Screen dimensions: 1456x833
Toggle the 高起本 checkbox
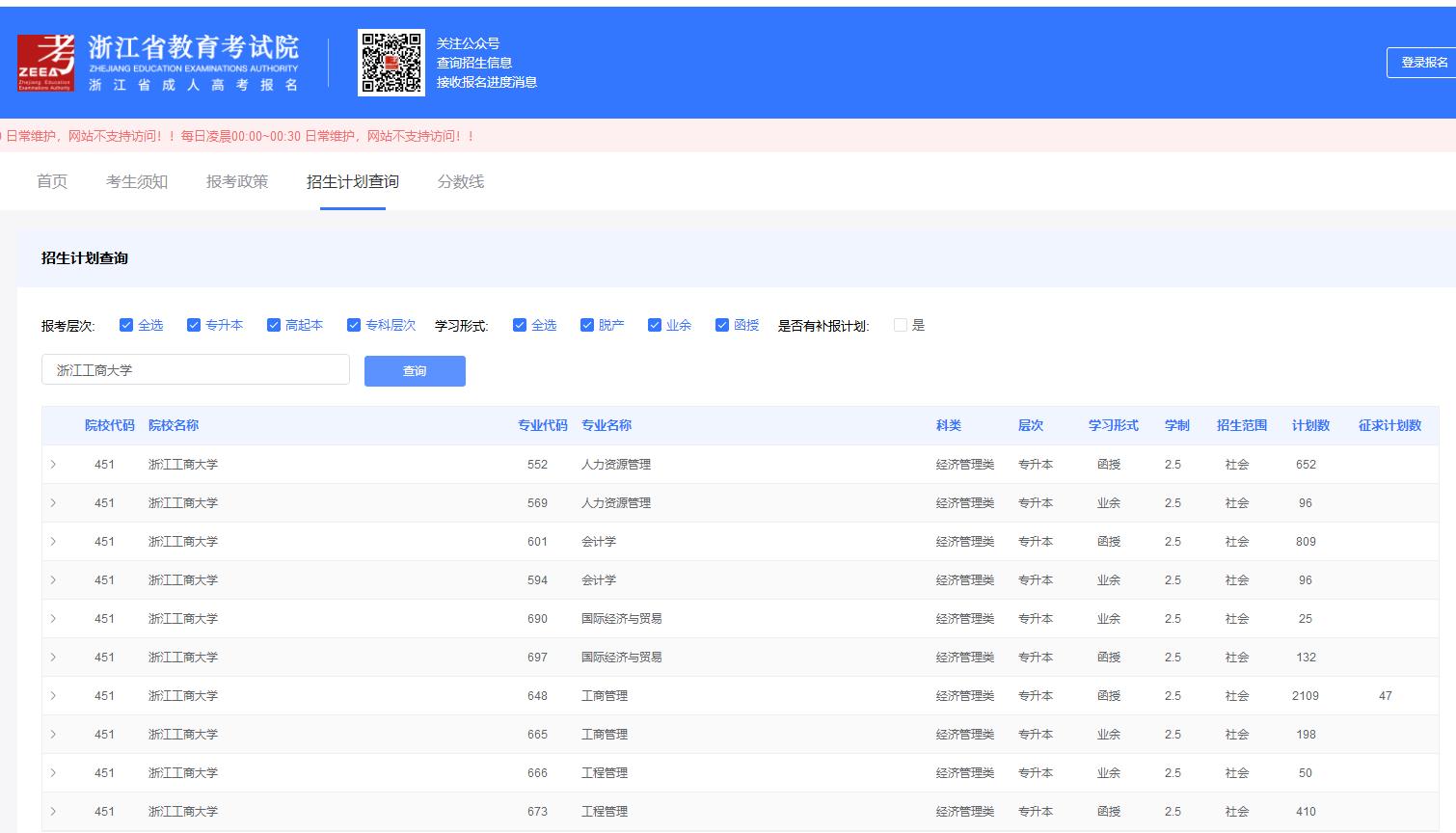[274, 325]
